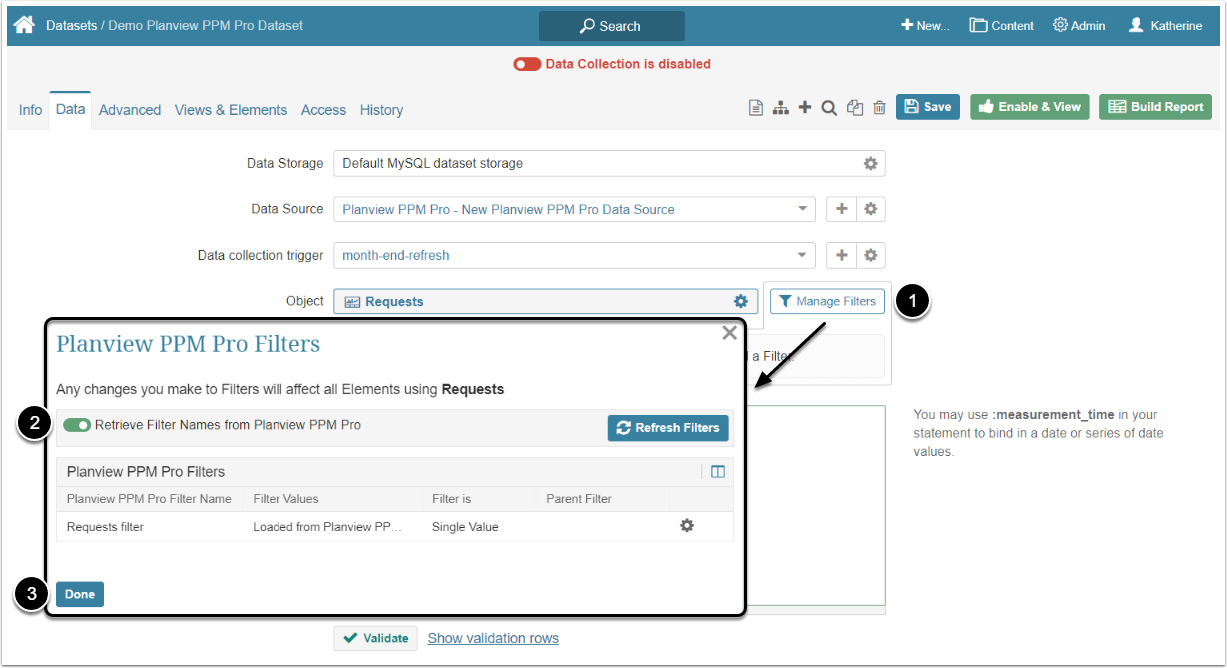Image resolution: width=1227 pixels, height=668 pixels.
Task: Open Data Storage gear settings
Action: (871, 163)
